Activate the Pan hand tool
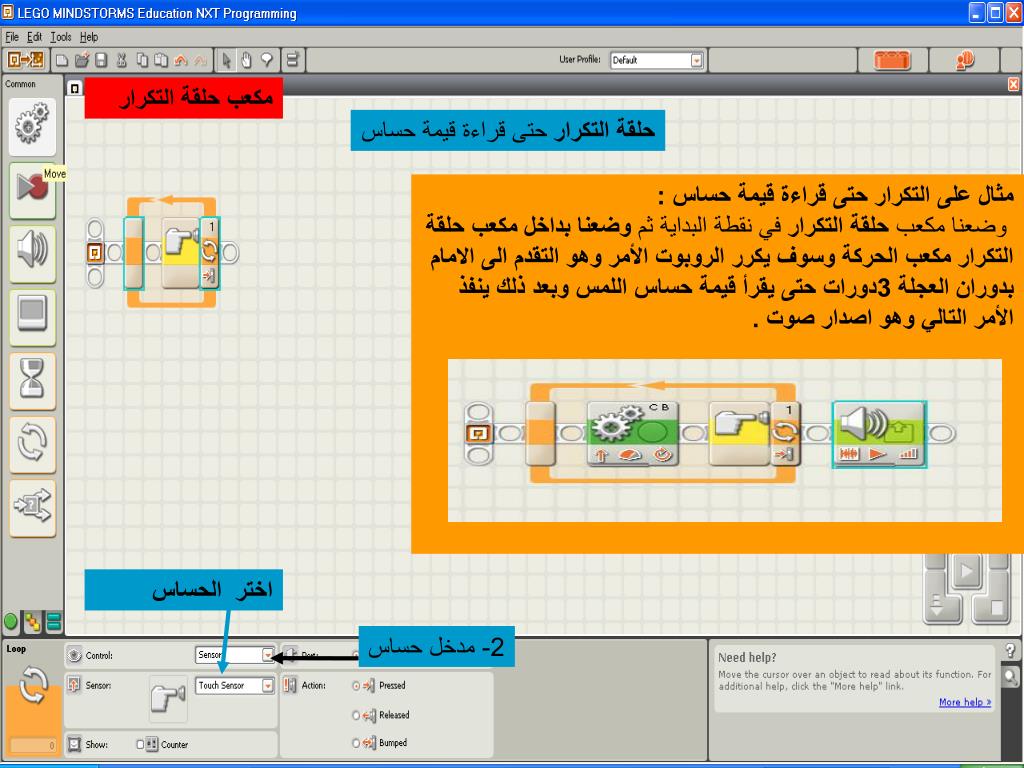The height and width of the screenshot is (768, 1024). click(x=246, y=61)
